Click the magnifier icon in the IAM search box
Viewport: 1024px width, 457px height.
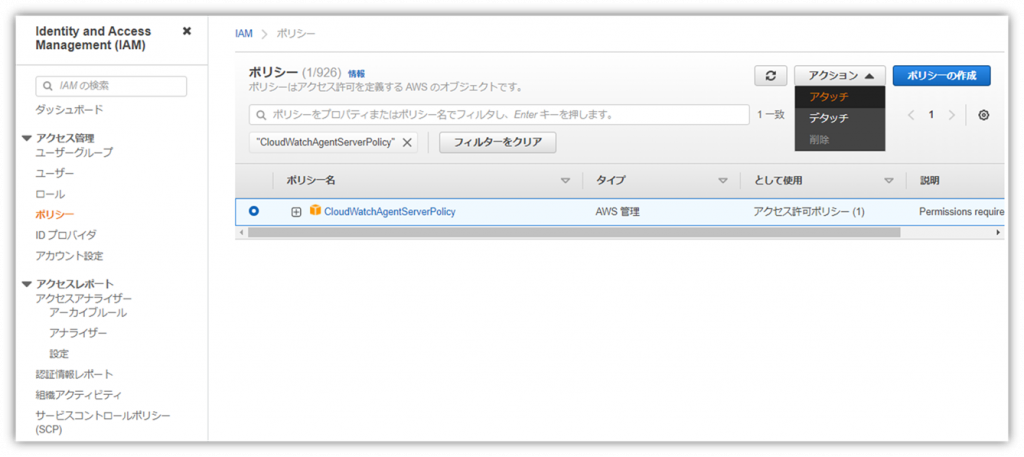[47, 86]
